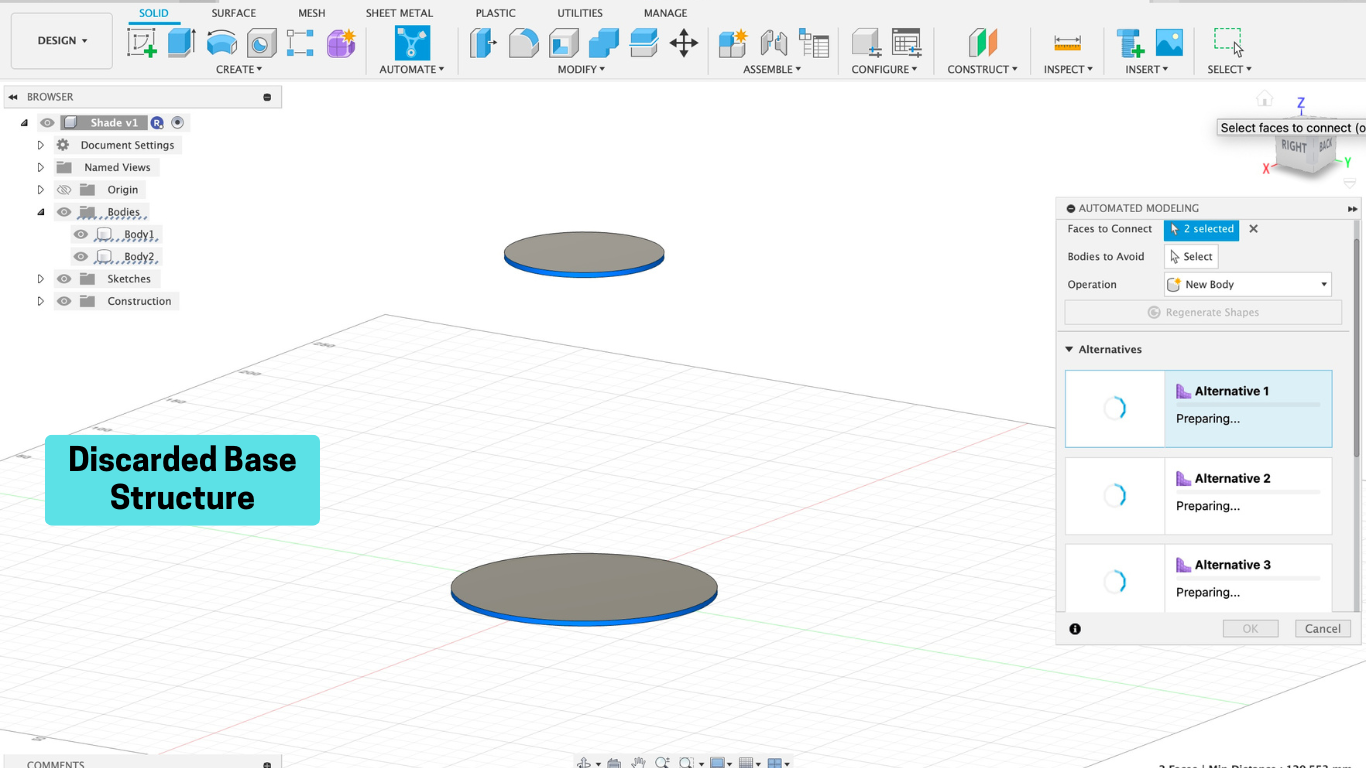Click Select button for Bodies to Avoid
Screen dimensions: 1366x768
pos(1191,257)
